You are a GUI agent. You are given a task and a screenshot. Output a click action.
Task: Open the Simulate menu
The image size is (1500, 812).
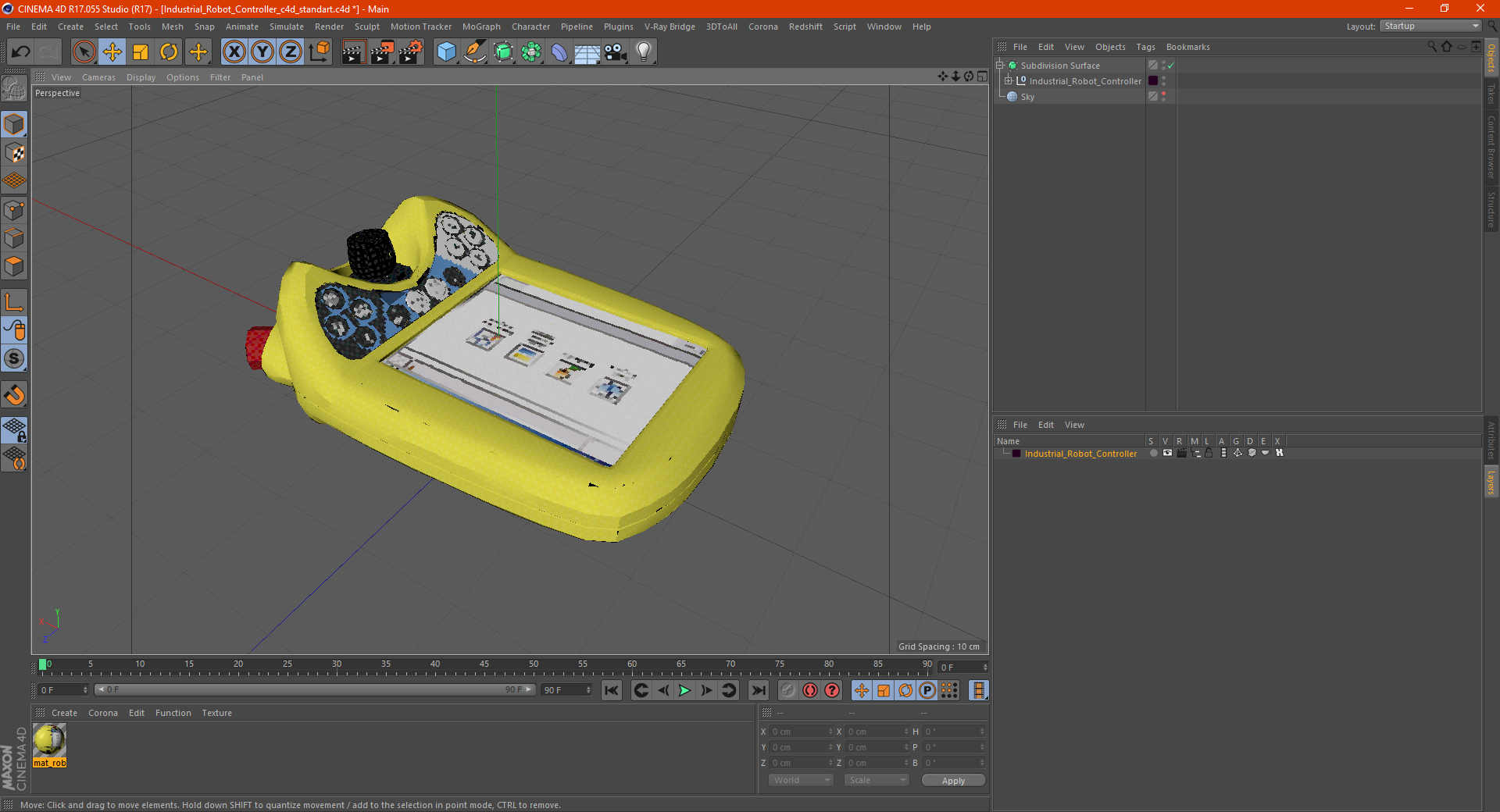point(287,27)
